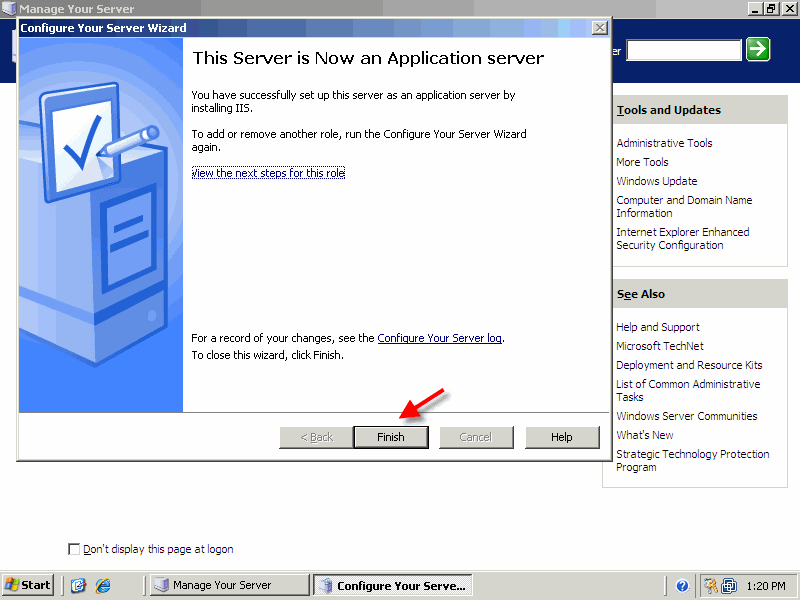This screenshot has width=800, height=600.
Task: Open the help question mark tray icon
Action: (682, 586)
